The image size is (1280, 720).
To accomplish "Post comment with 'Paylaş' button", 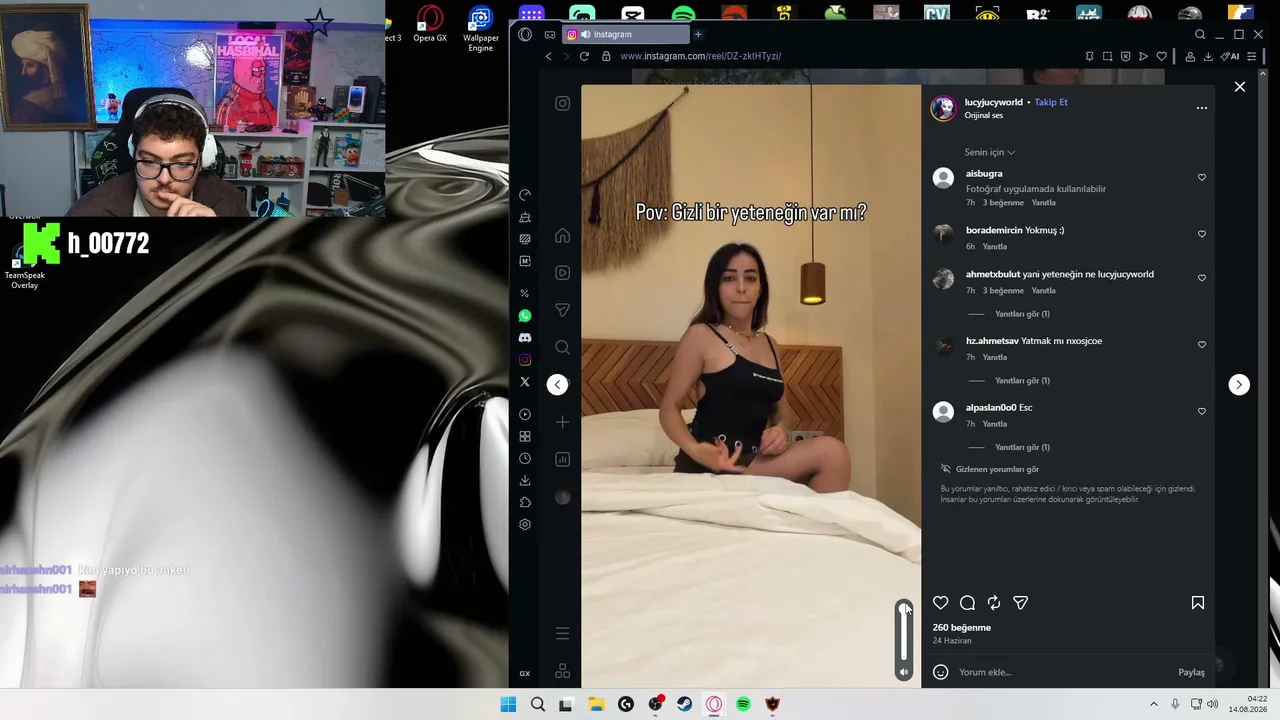I will tap(1191, 672).
